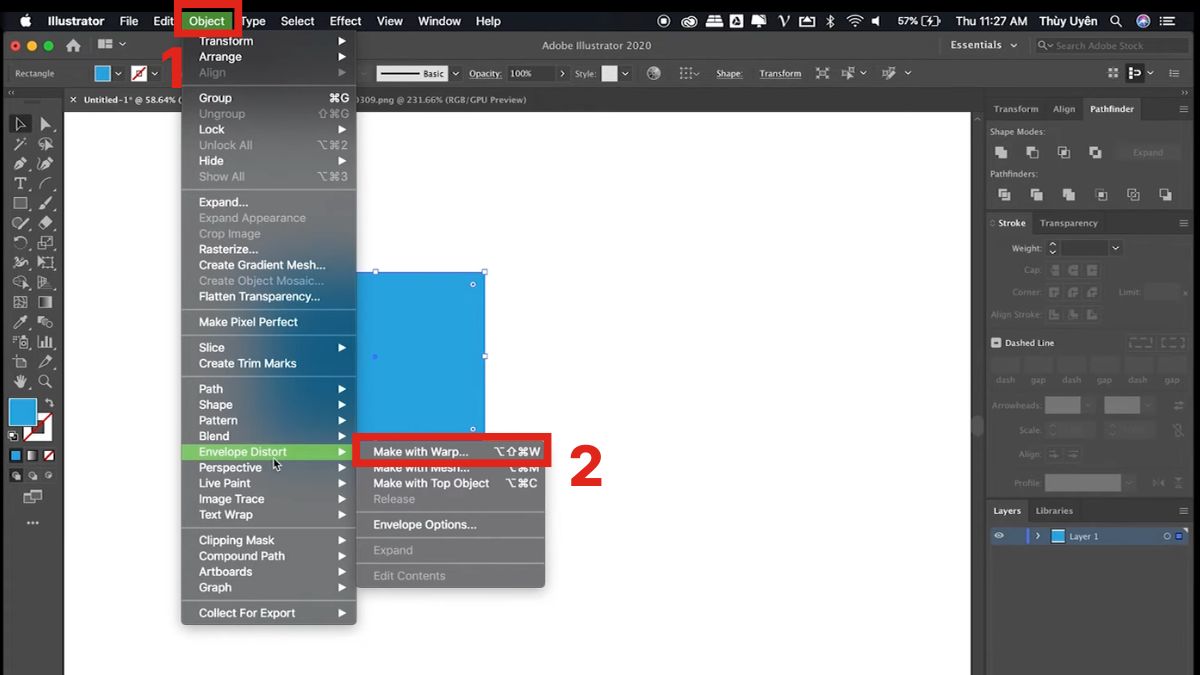Select Draw Normal mode

click(16, 476)
